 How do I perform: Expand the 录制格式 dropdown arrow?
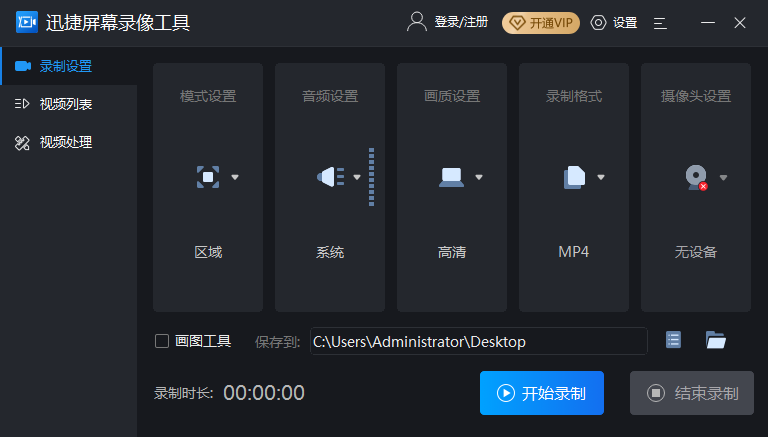point(601,177)
